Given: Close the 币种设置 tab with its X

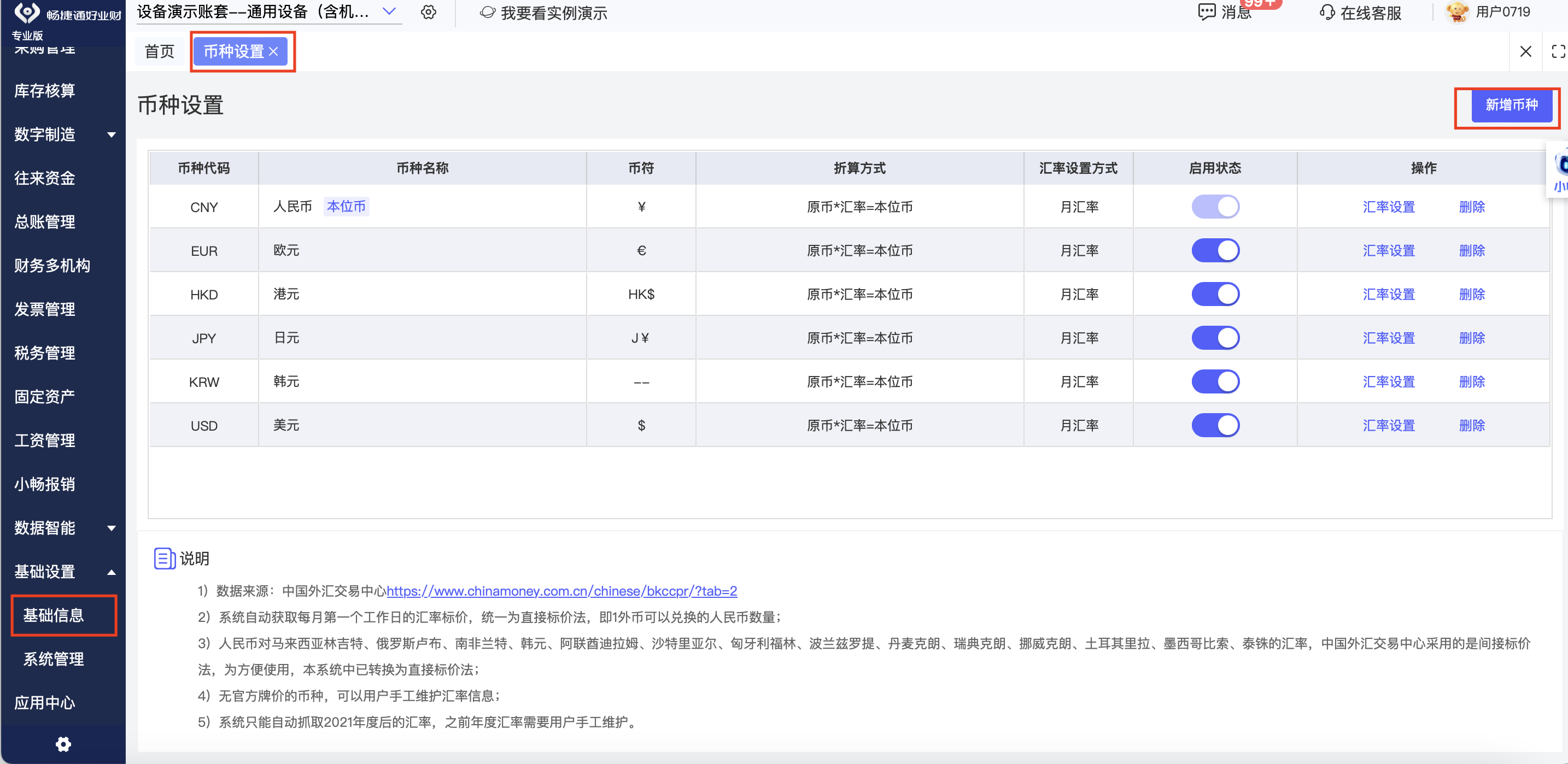Looking at the screenshot, I should pyautogui.click(x=274, y=52).
